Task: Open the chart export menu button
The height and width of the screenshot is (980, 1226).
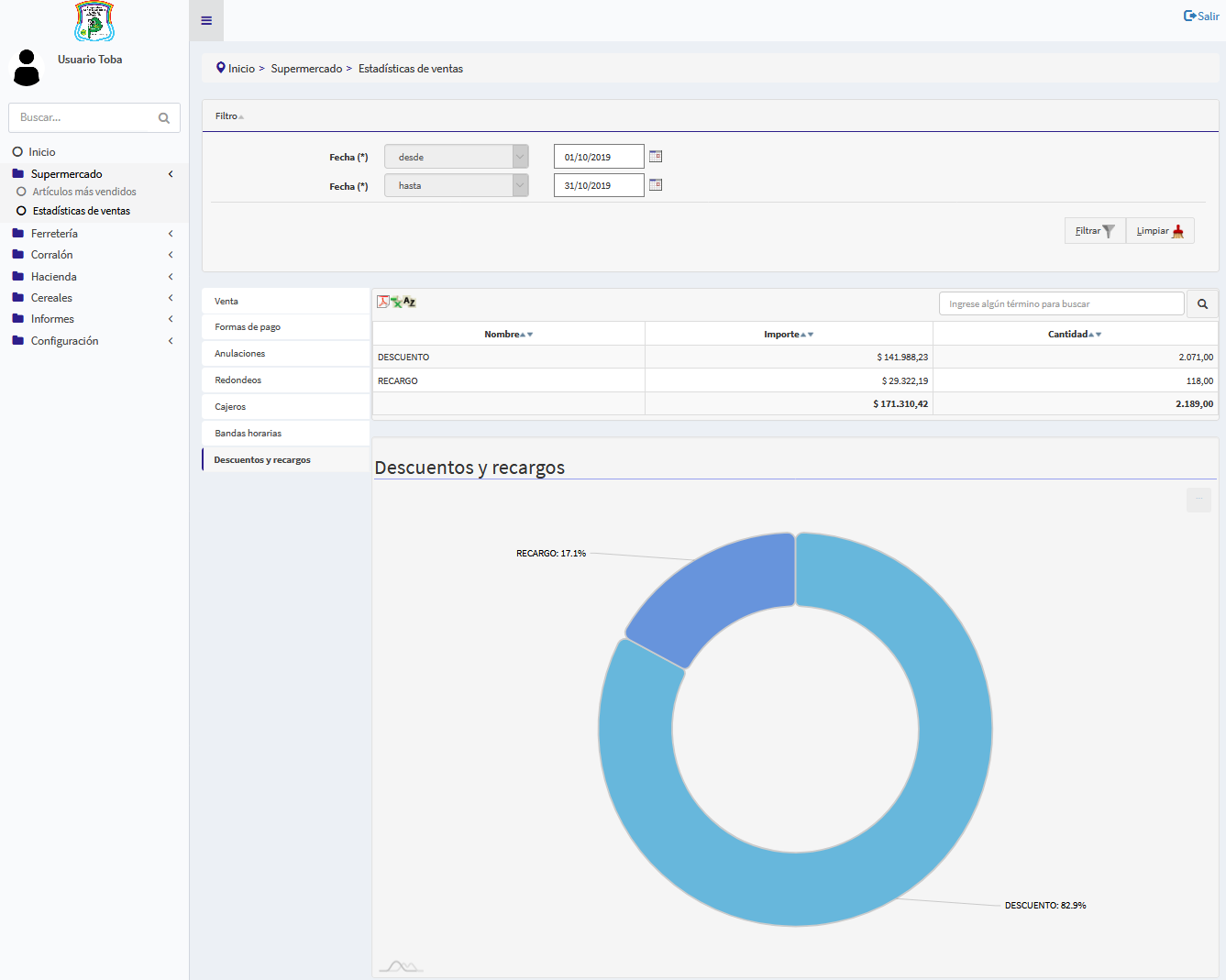Action: coord(1198,500)
